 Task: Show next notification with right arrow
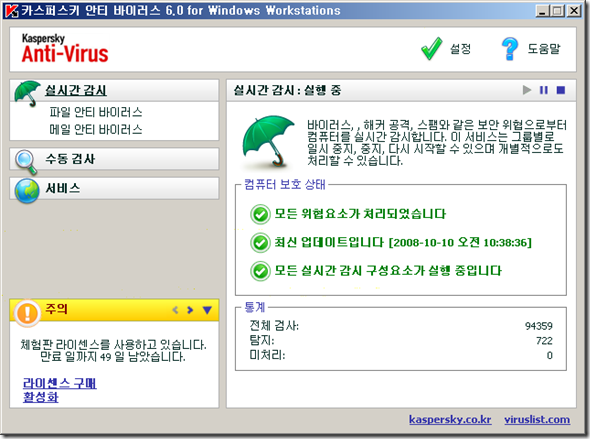tap(190, 310)
